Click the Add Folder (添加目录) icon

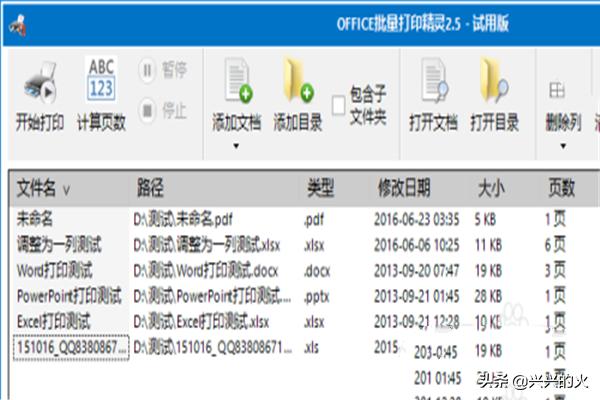298,80
